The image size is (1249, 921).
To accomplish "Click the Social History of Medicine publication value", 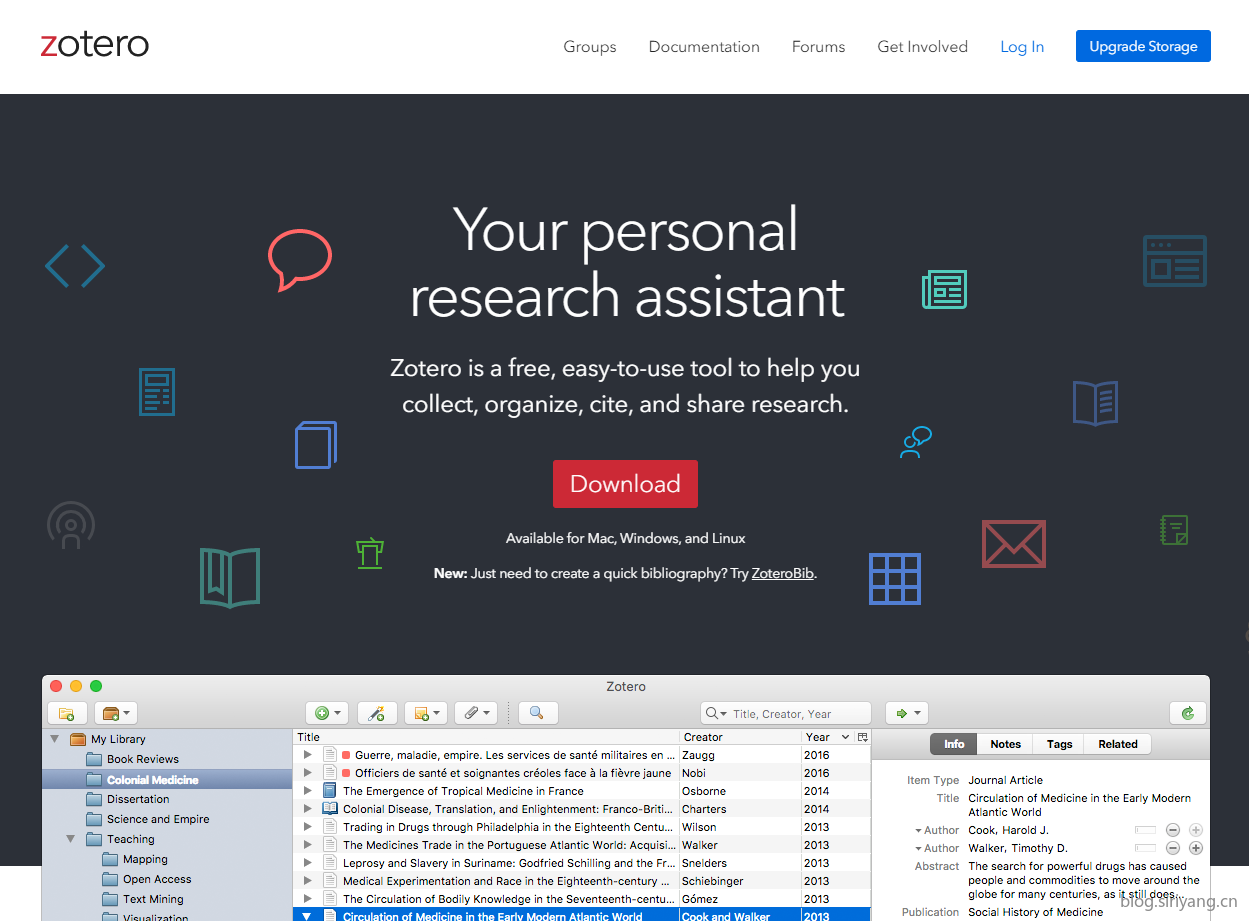I will click(x=1036, y=912).
